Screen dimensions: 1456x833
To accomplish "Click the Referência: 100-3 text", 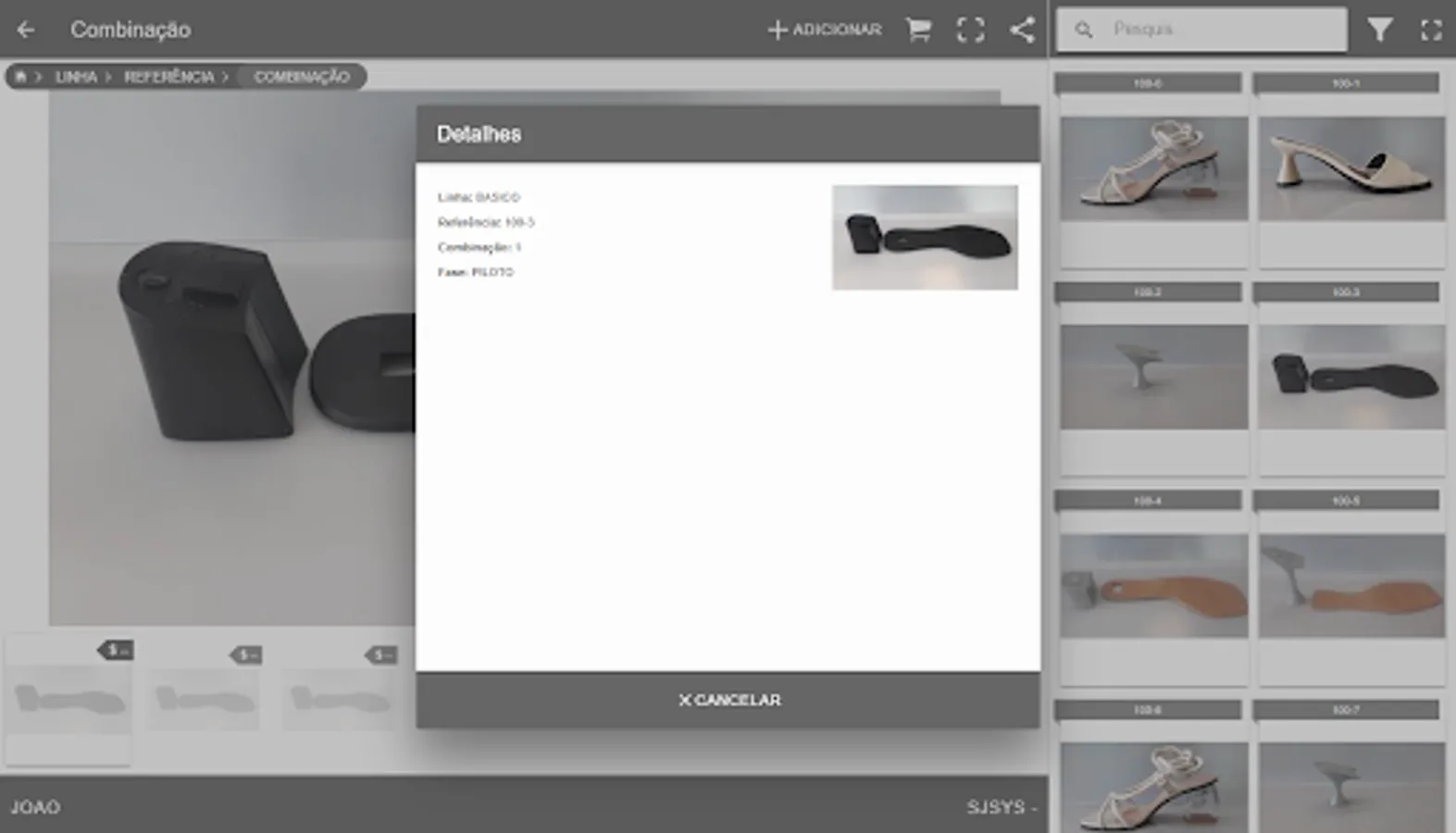I will point(486,222).
